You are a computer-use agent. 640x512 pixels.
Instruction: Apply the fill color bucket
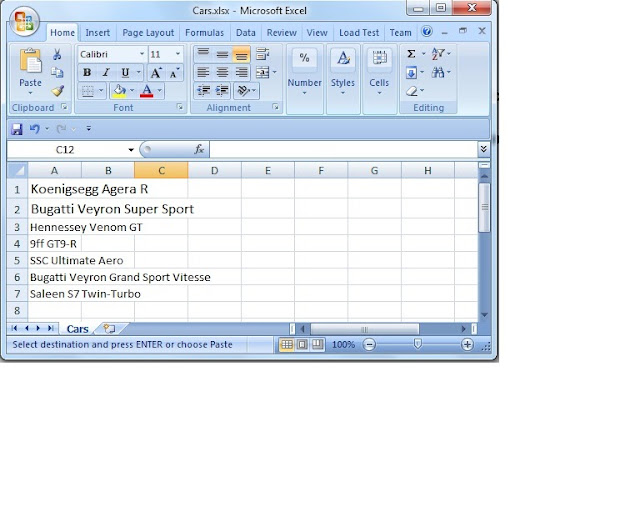coord(119,91)
